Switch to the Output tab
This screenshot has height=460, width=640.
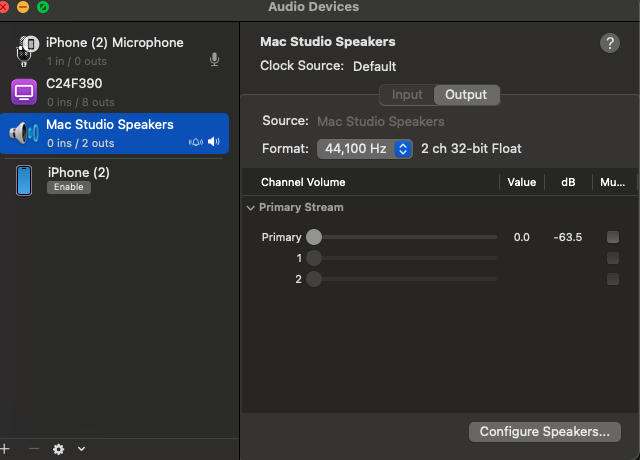tap(466, 95)
